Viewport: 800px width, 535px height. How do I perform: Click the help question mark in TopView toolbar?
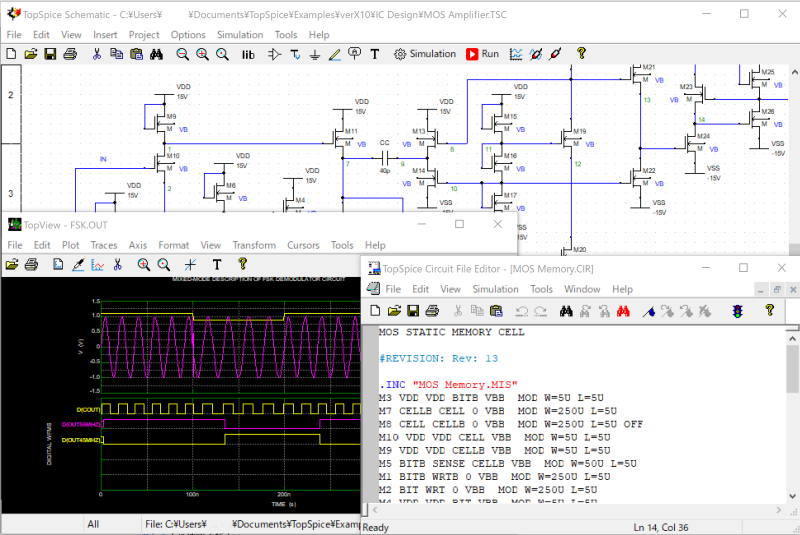click(242, 264)
